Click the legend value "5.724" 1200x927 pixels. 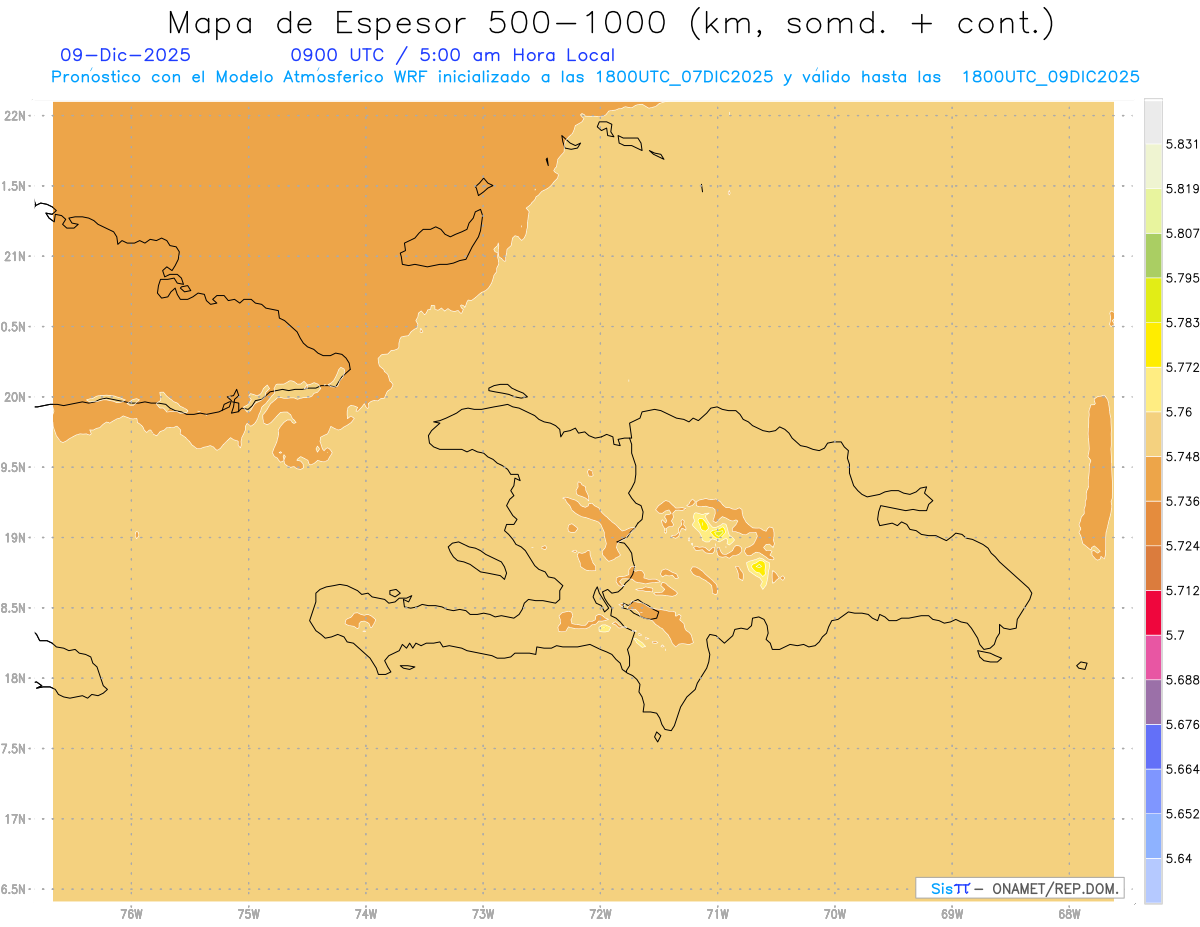pyautogui.click(x=1183, y=546)
